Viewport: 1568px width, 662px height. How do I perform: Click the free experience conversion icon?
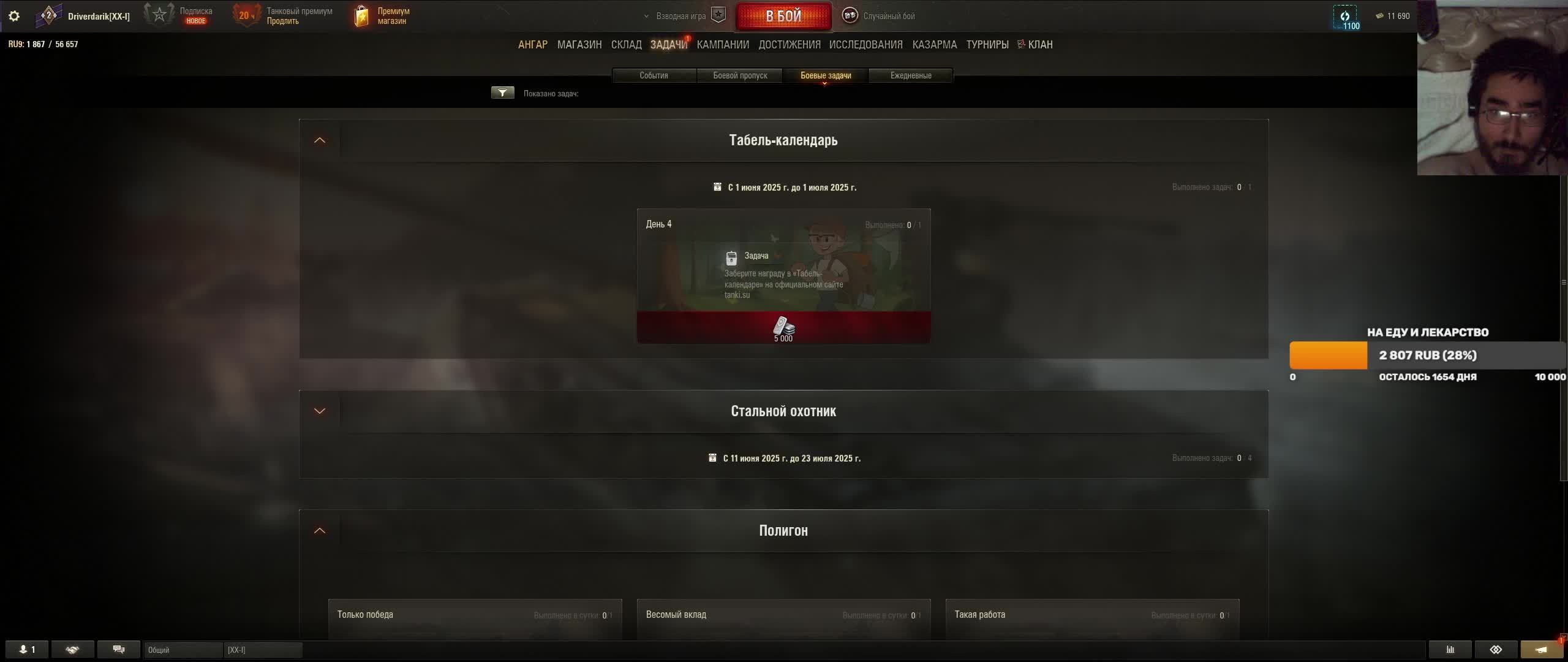(1345, 17)
